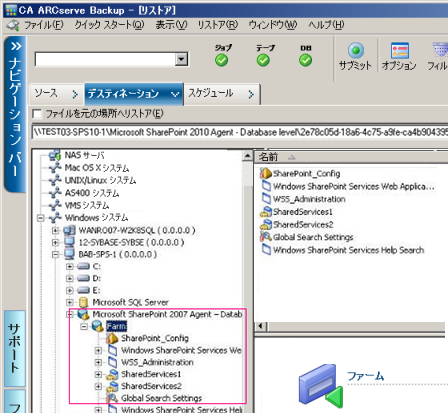Open the Options (オプション) toolbar icon

click(x=399, y=50)
